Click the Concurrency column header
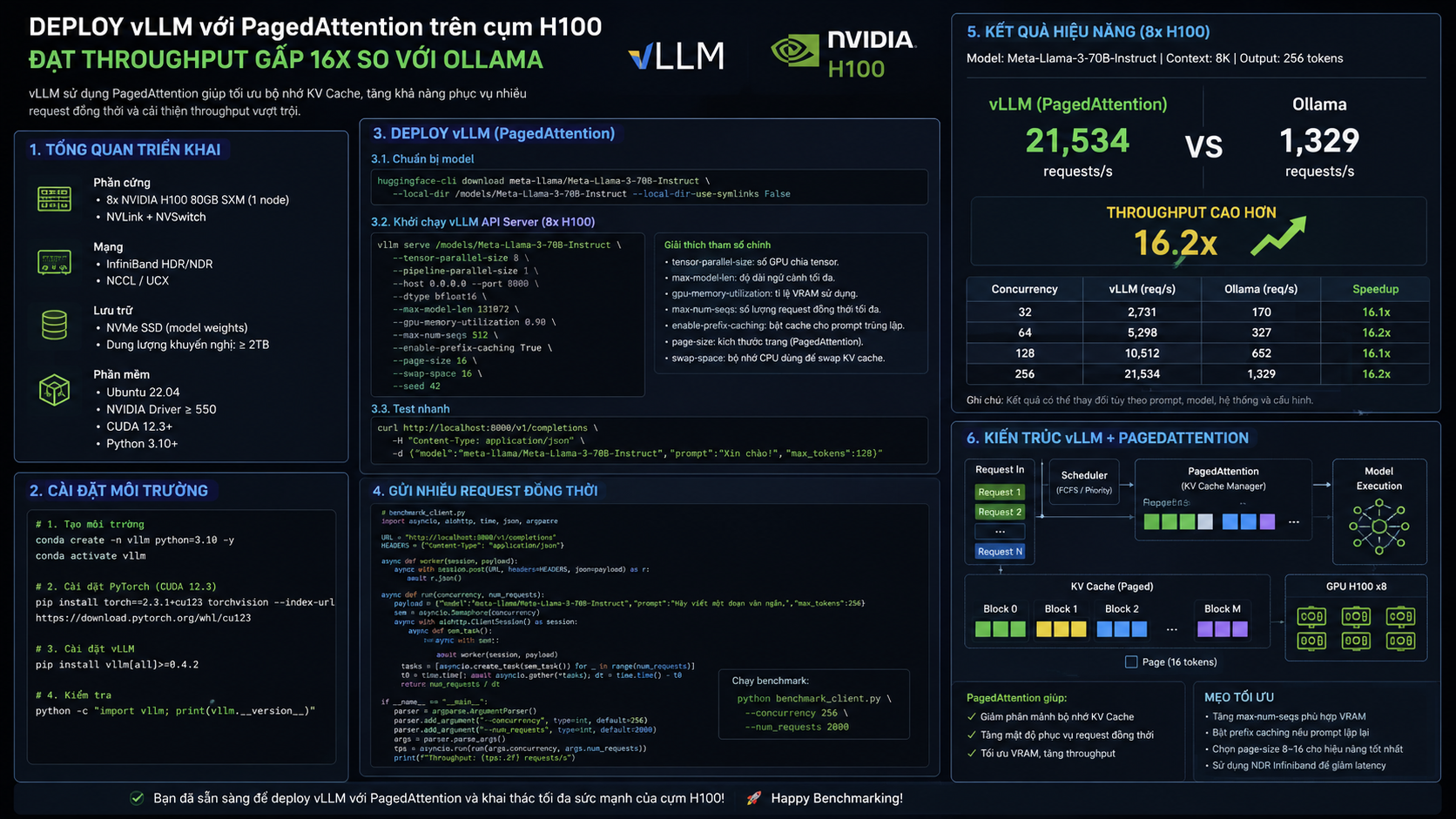Screen dimensions: 1456x819 tap(1024, 289)
